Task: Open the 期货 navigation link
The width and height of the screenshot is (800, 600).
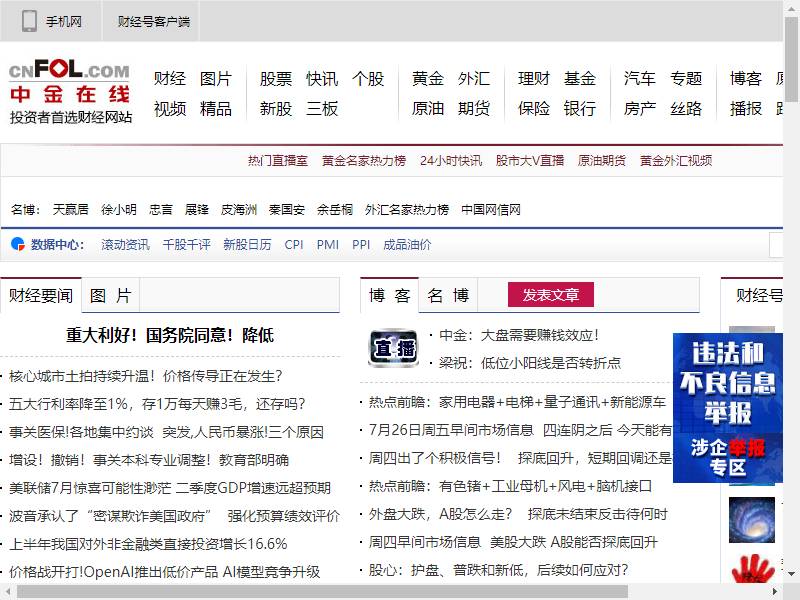Action: click(x=474, y=108)
